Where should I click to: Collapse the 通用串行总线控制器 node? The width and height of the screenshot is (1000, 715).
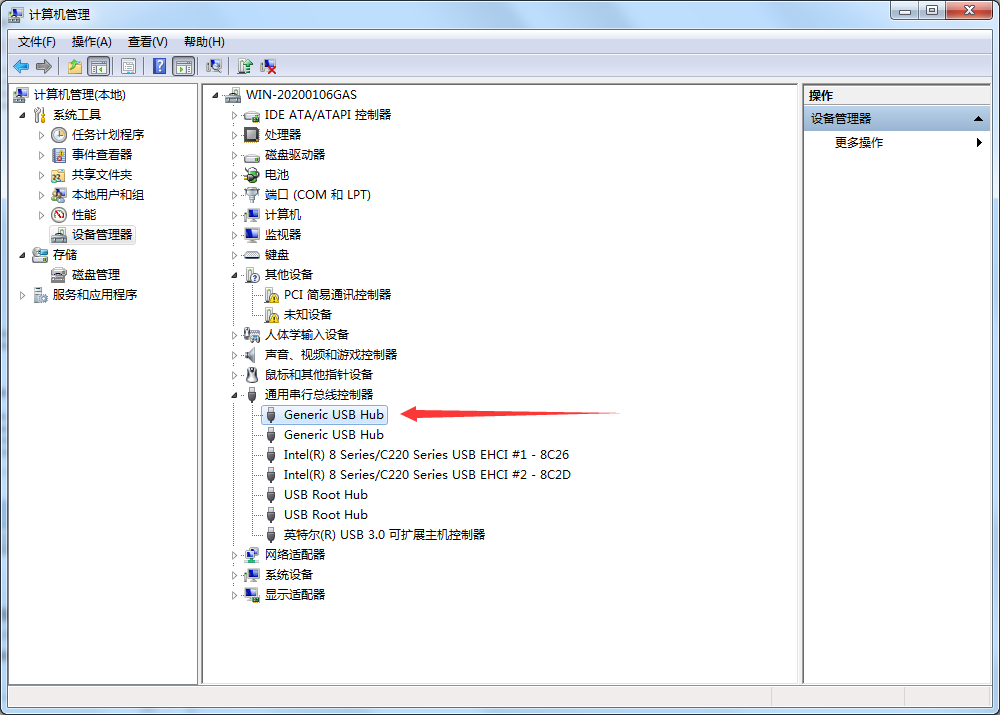point(235,395)
